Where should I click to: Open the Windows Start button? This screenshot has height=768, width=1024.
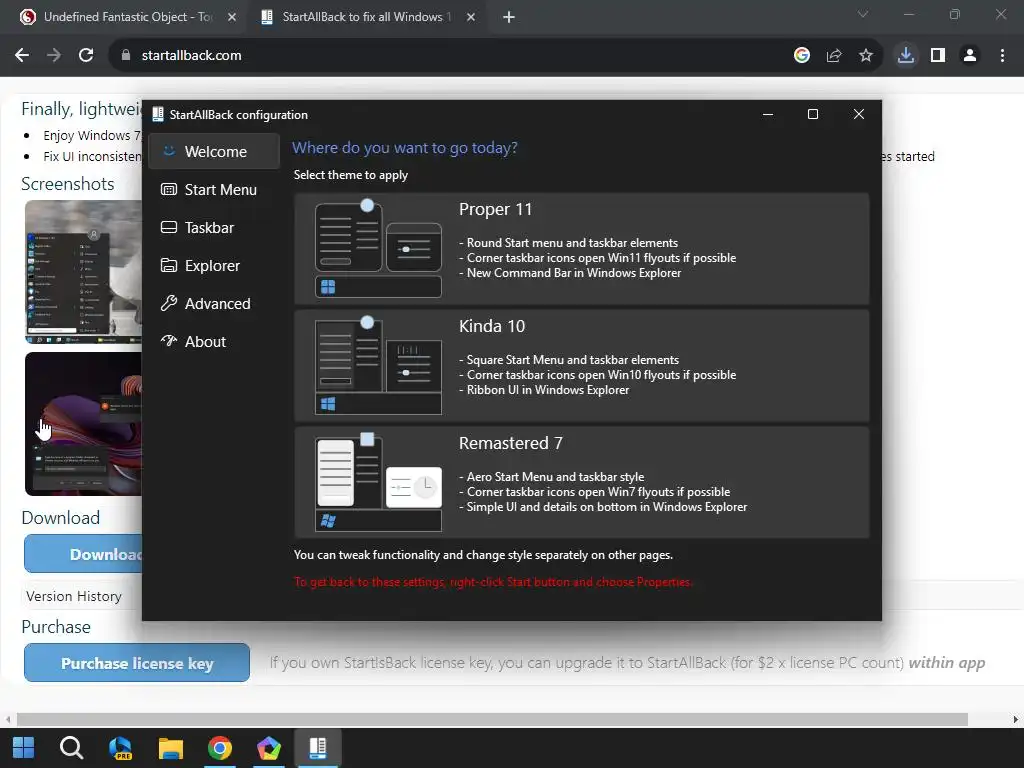24,748
